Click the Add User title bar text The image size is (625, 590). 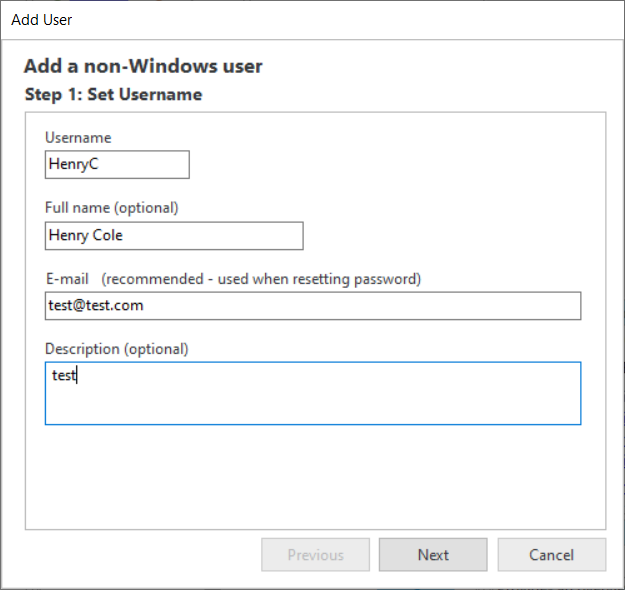[x=42, y=20]
